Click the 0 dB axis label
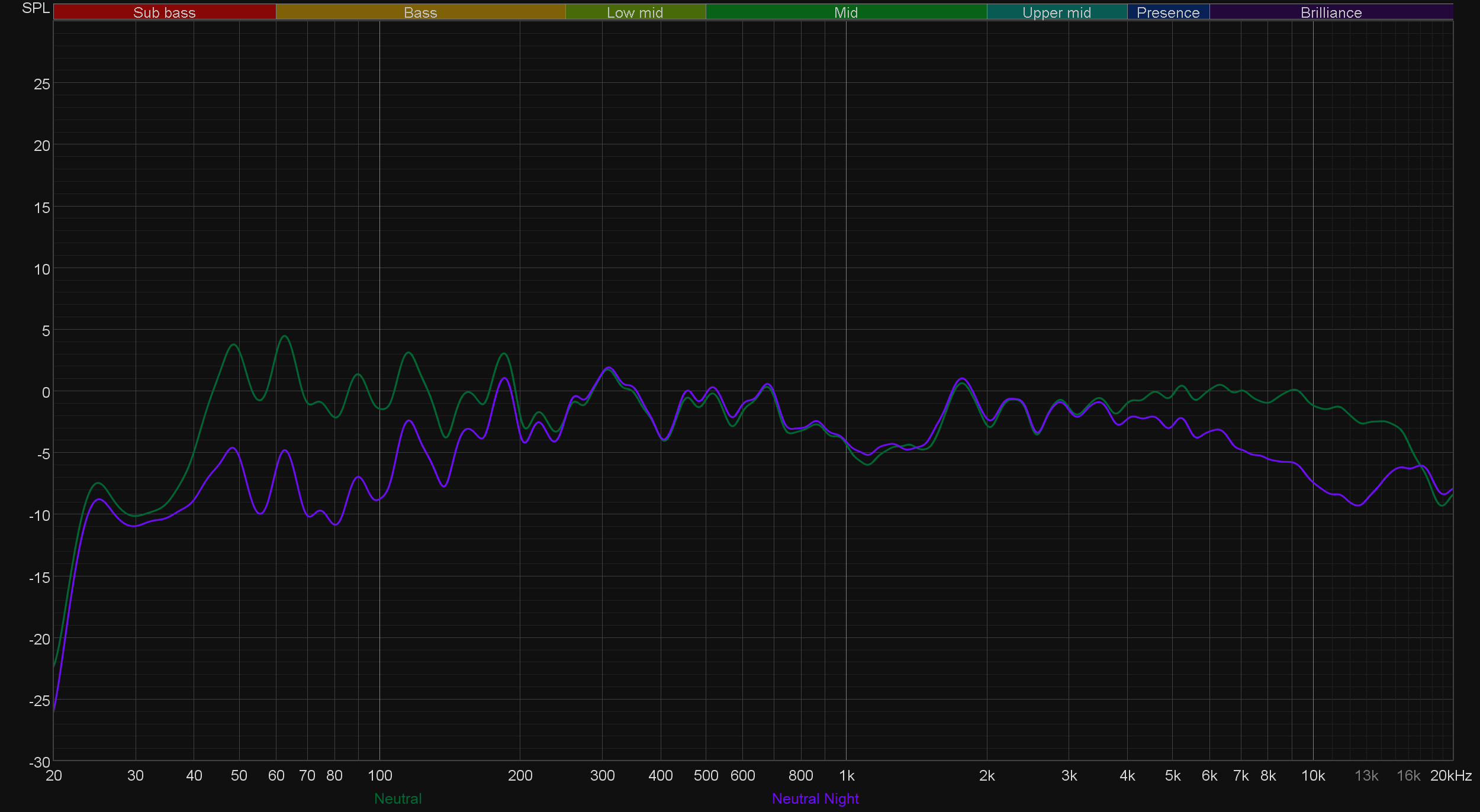This screenshot has width=1480, height=812. point(46,392)
